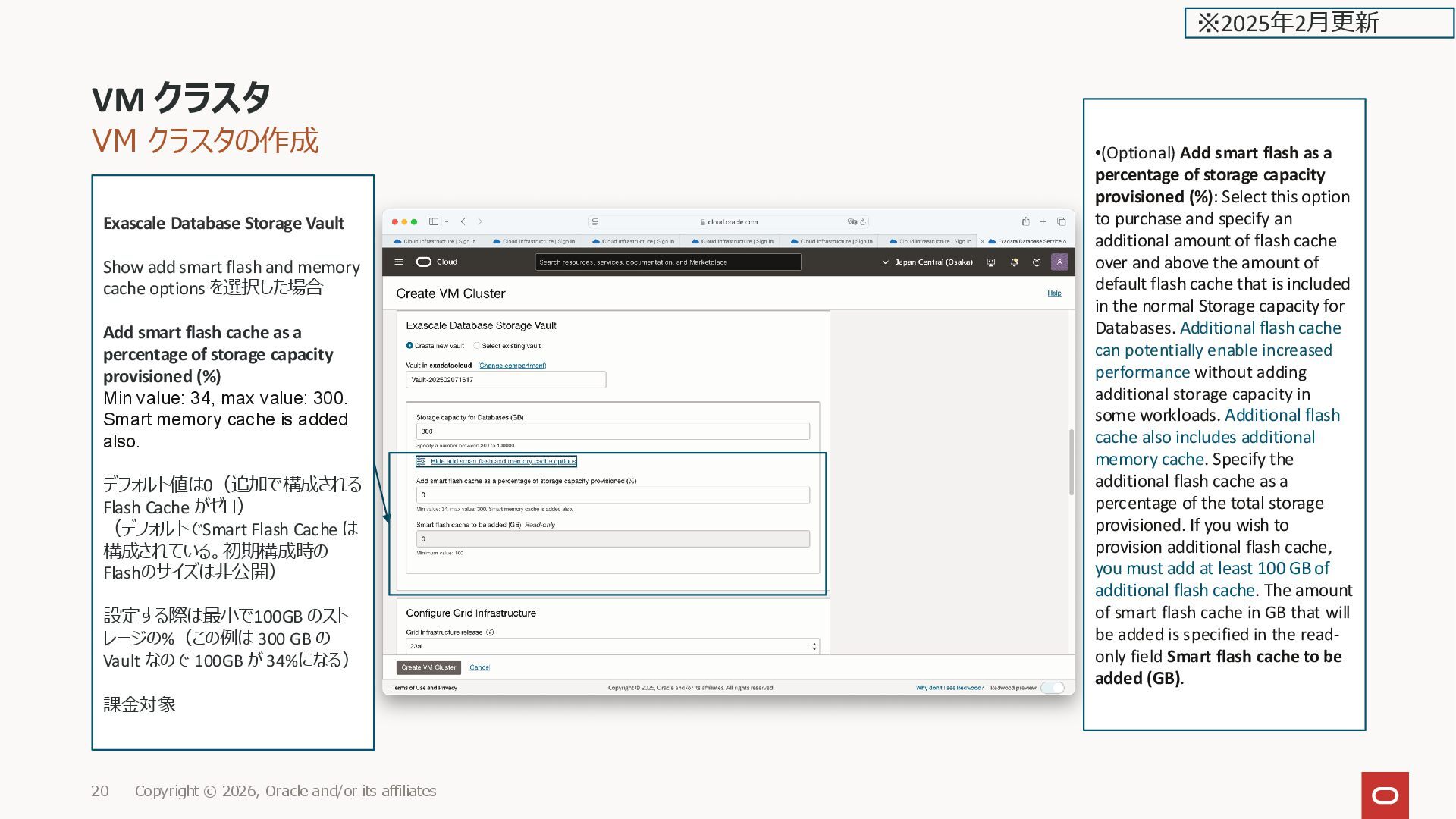Toggle the Safari sidebar icon
The image size is (1456, 819).
[434, 221]
